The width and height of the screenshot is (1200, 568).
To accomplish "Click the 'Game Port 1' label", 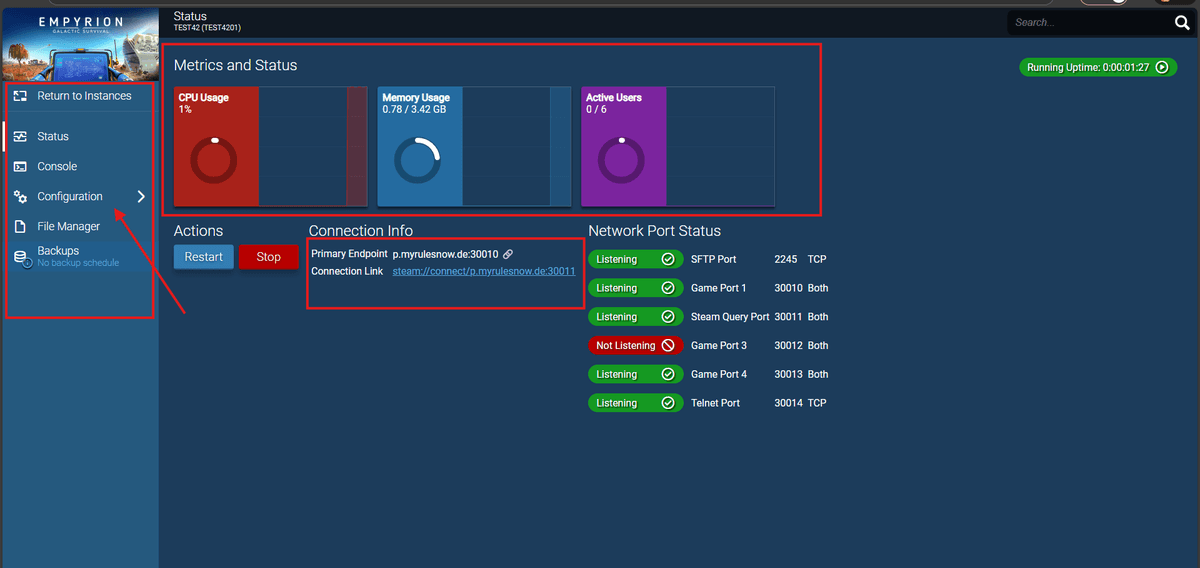I will click(719, 288).
